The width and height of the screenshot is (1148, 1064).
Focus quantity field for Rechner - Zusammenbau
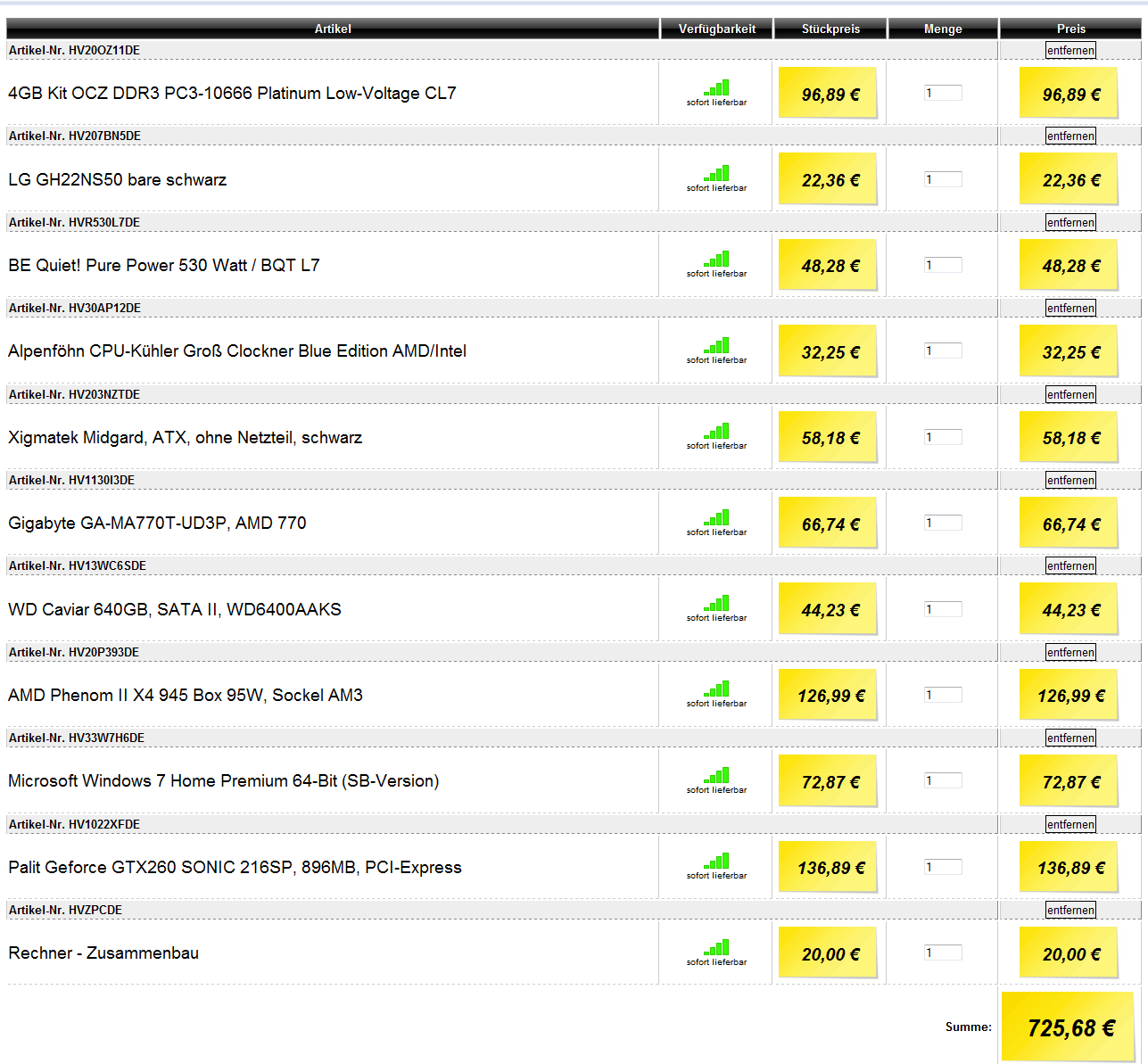[x=943, y=953]
